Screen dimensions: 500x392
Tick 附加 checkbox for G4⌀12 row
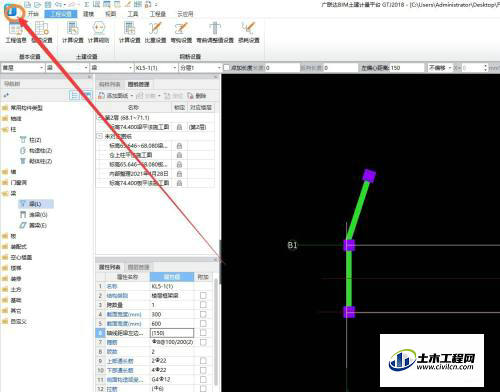tap(203, 379)
